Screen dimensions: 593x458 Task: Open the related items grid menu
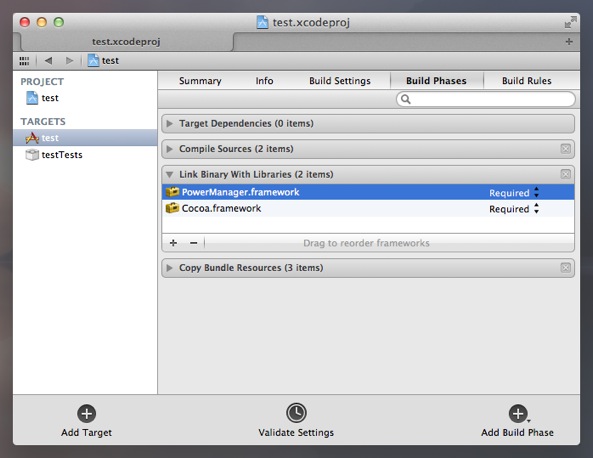(x=24, y=61)
